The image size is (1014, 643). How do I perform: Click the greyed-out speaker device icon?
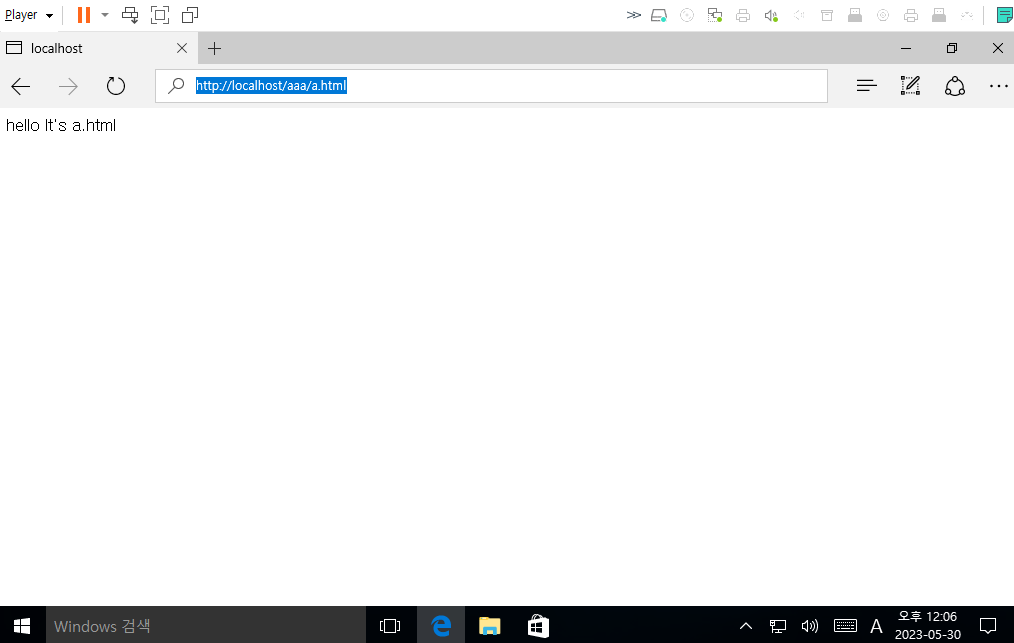click(799, 15)
